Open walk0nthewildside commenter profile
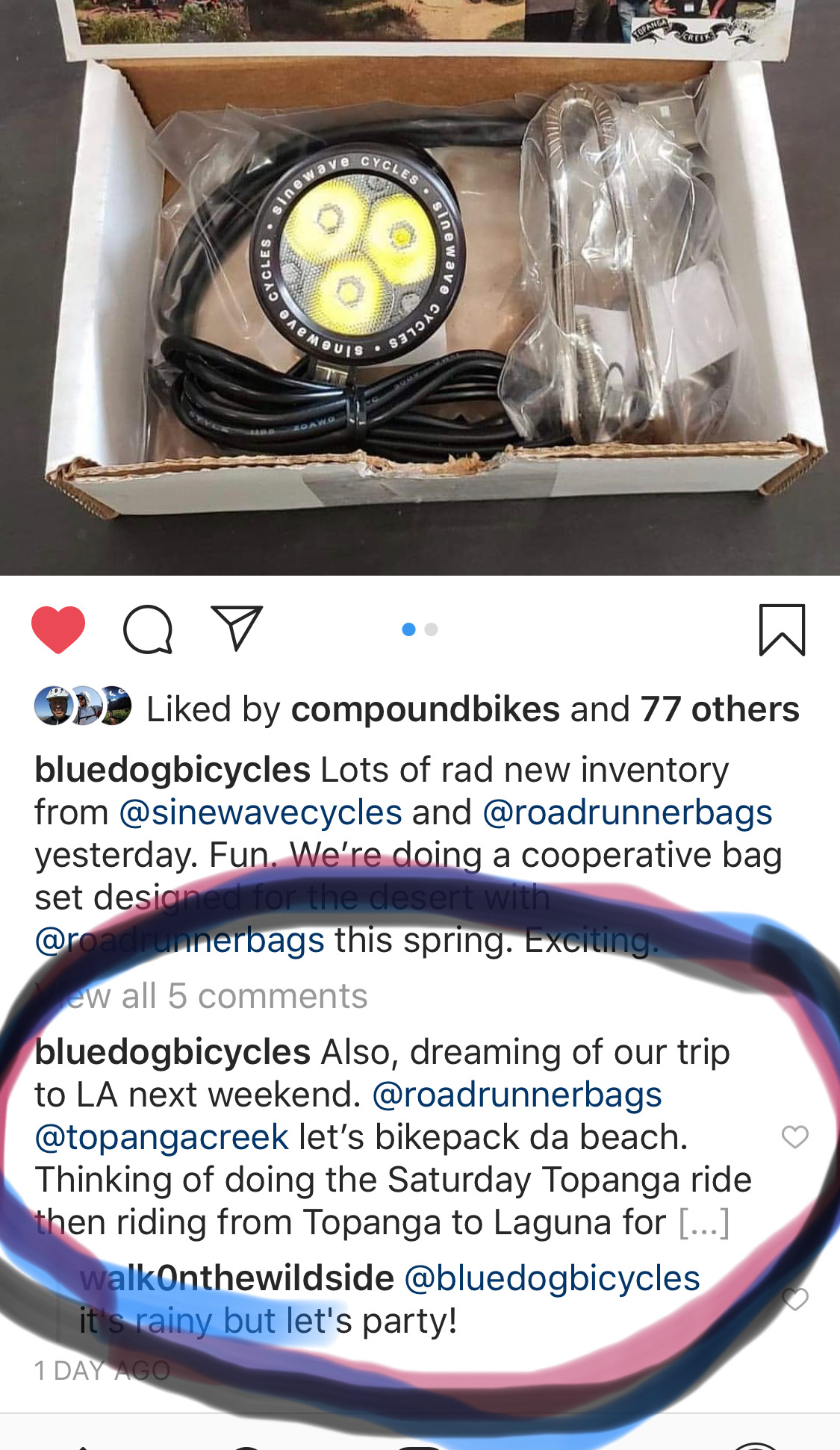The width and height of the screenshot is (840, 1450). [x=237, y=1278]
